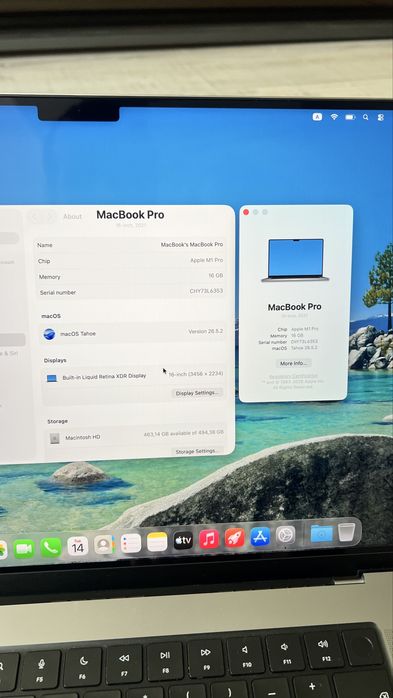
Task: Click MacBook image in About This Mac
Action: [x=296, y=260]
